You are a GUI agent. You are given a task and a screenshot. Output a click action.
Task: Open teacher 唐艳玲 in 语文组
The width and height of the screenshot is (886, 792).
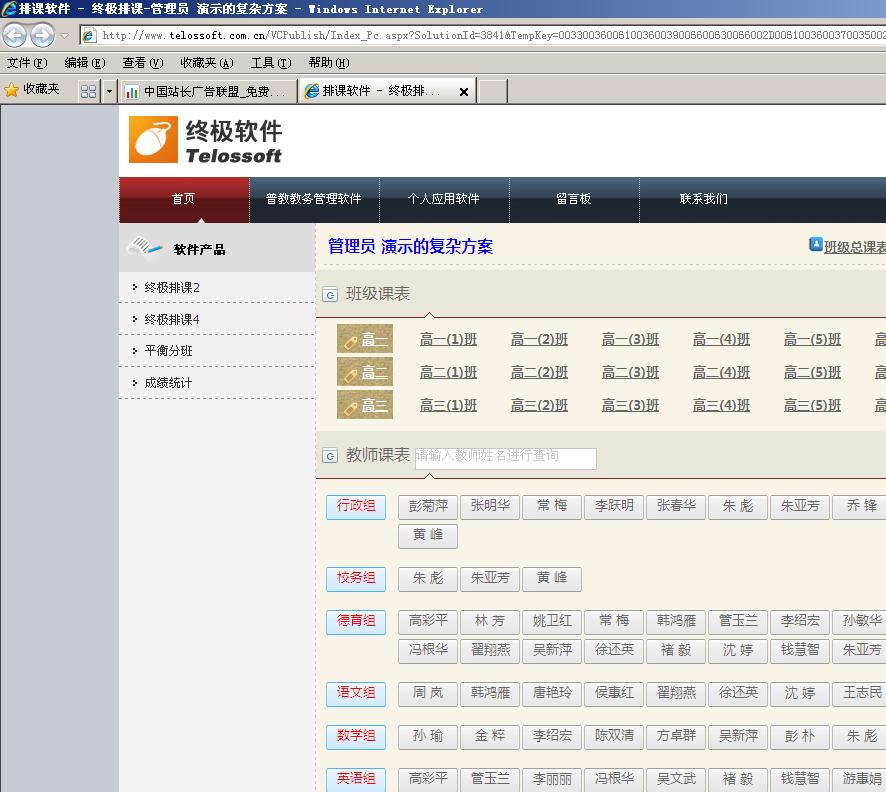552,694
